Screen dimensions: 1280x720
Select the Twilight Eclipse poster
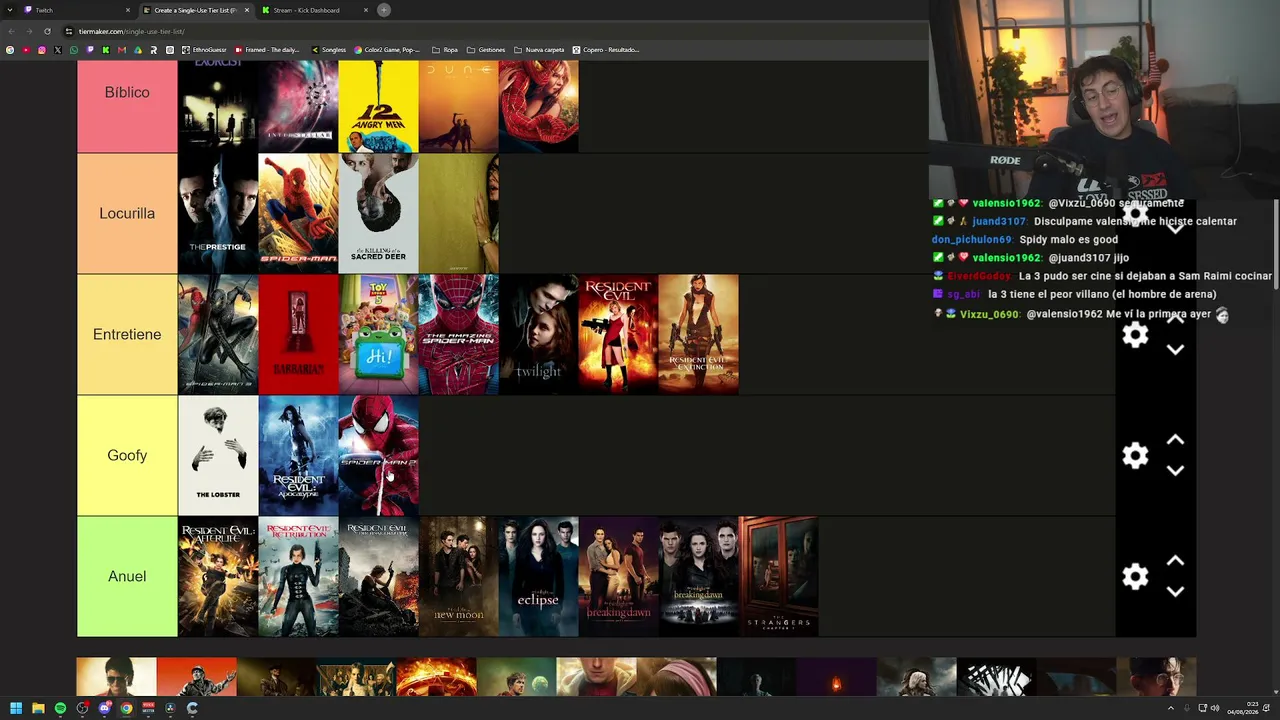538,576
